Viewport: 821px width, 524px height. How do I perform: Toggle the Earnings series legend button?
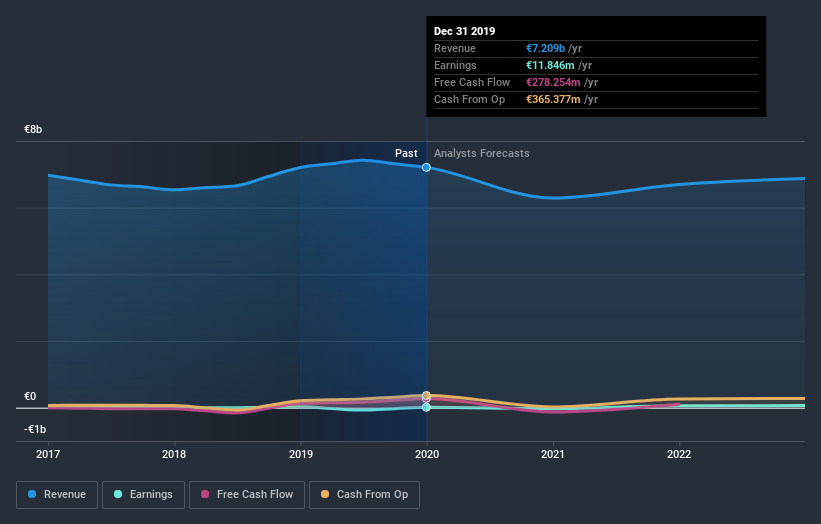coord(143,495)
